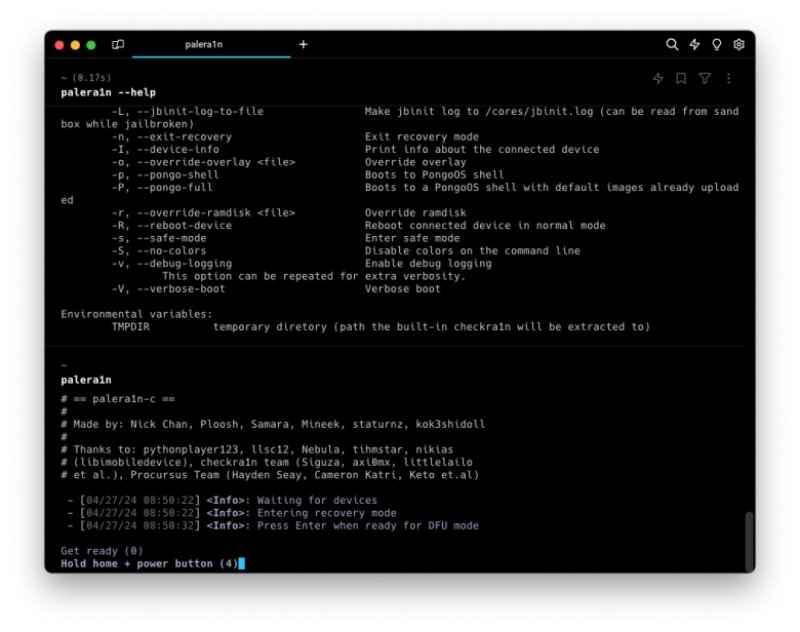Maximize the window with the green button
This screenshot has width=800, height=632.
click(91, 45)
